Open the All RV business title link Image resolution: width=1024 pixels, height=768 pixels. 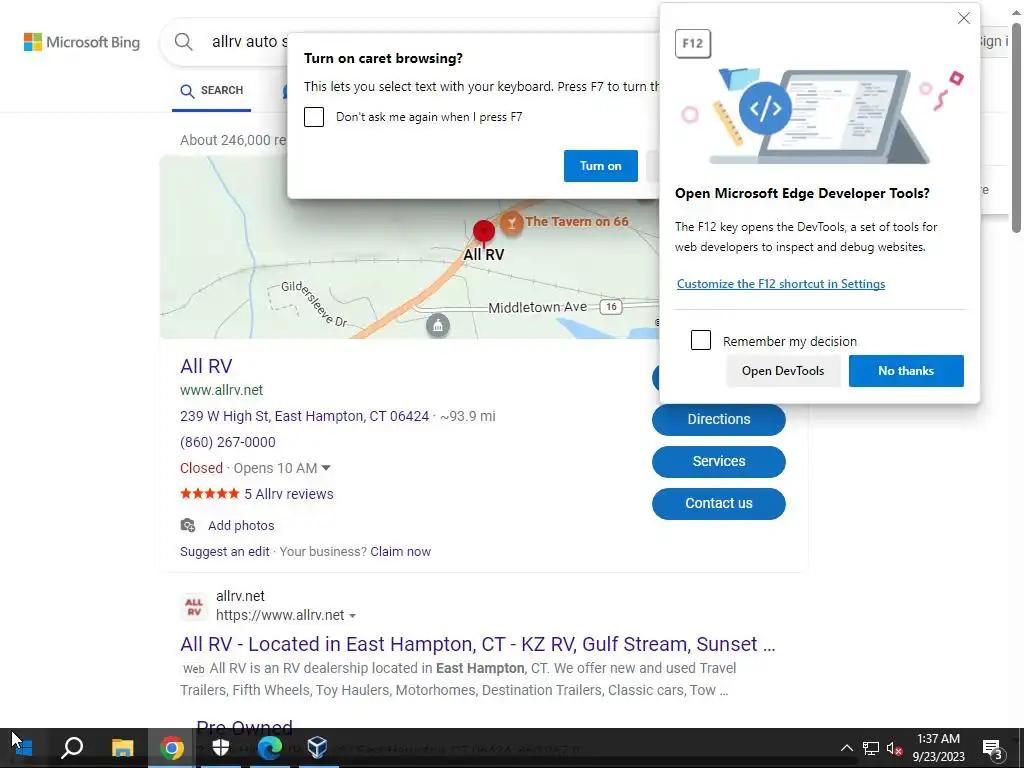[x=206, y=366]
